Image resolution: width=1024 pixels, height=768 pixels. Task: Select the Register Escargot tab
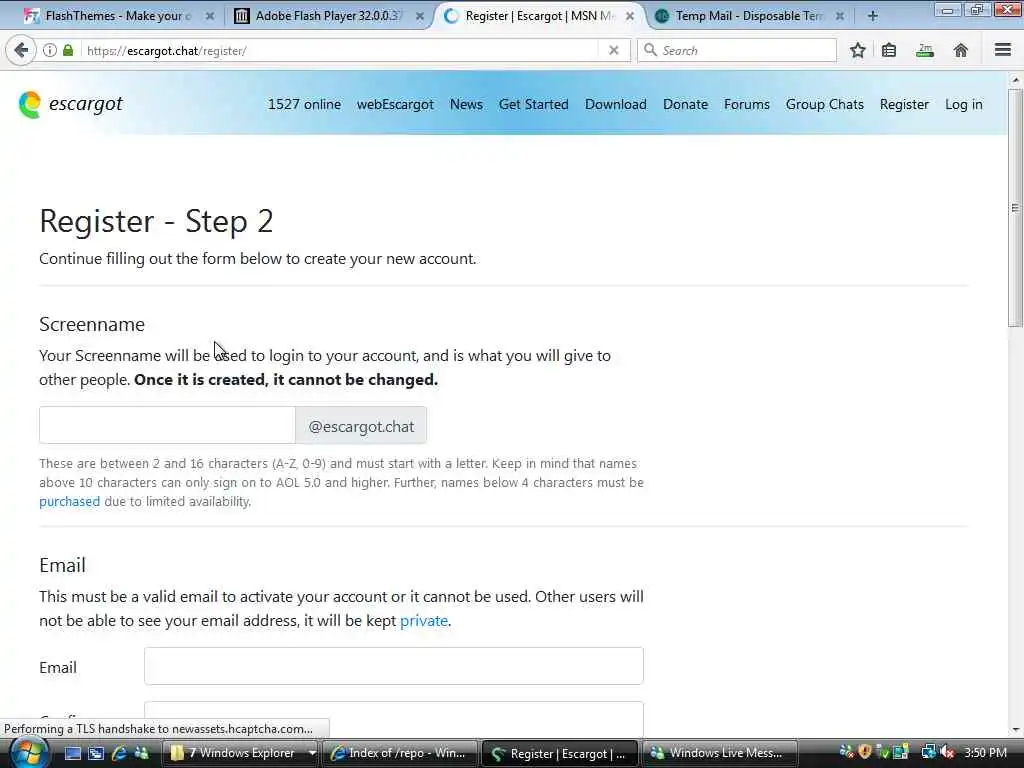(x=539, y=16)
